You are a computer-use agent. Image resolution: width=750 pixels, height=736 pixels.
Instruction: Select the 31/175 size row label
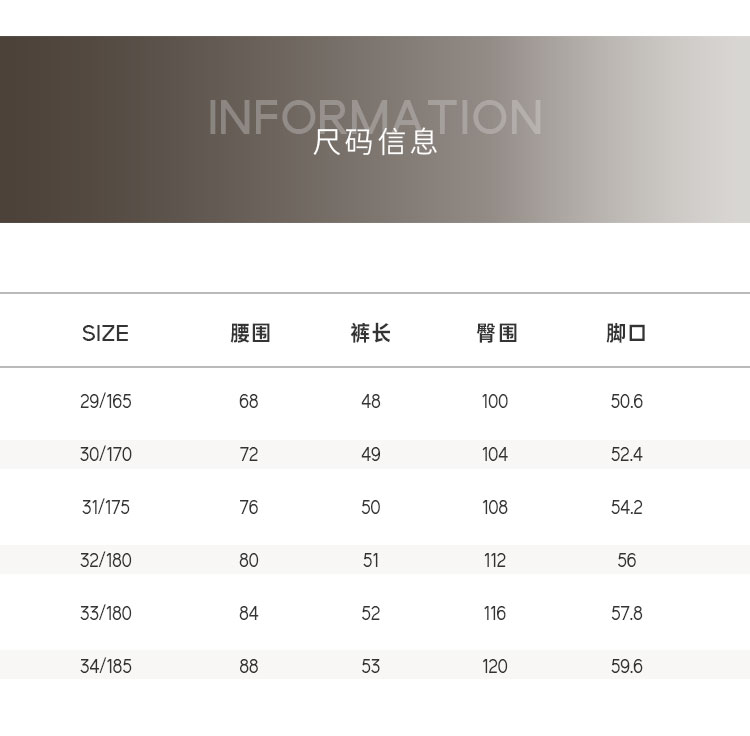(x=105, y=508)
